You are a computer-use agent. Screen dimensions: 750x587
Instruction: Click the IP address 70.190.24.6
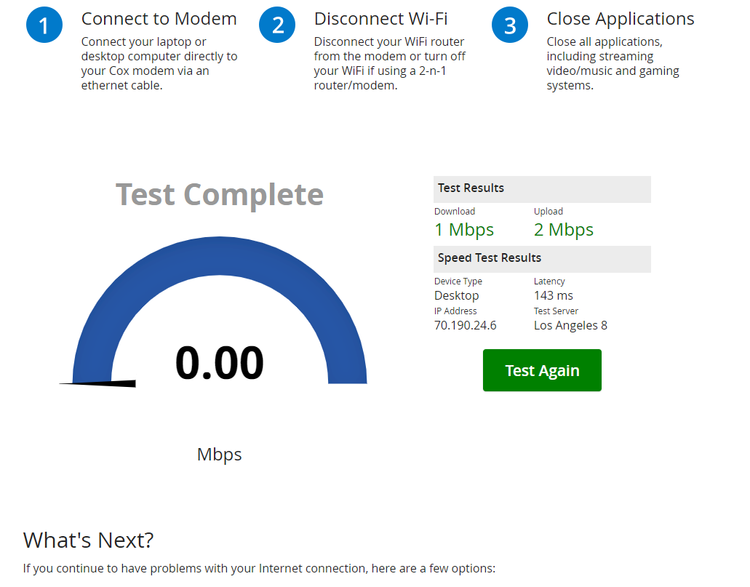(465, 326)
